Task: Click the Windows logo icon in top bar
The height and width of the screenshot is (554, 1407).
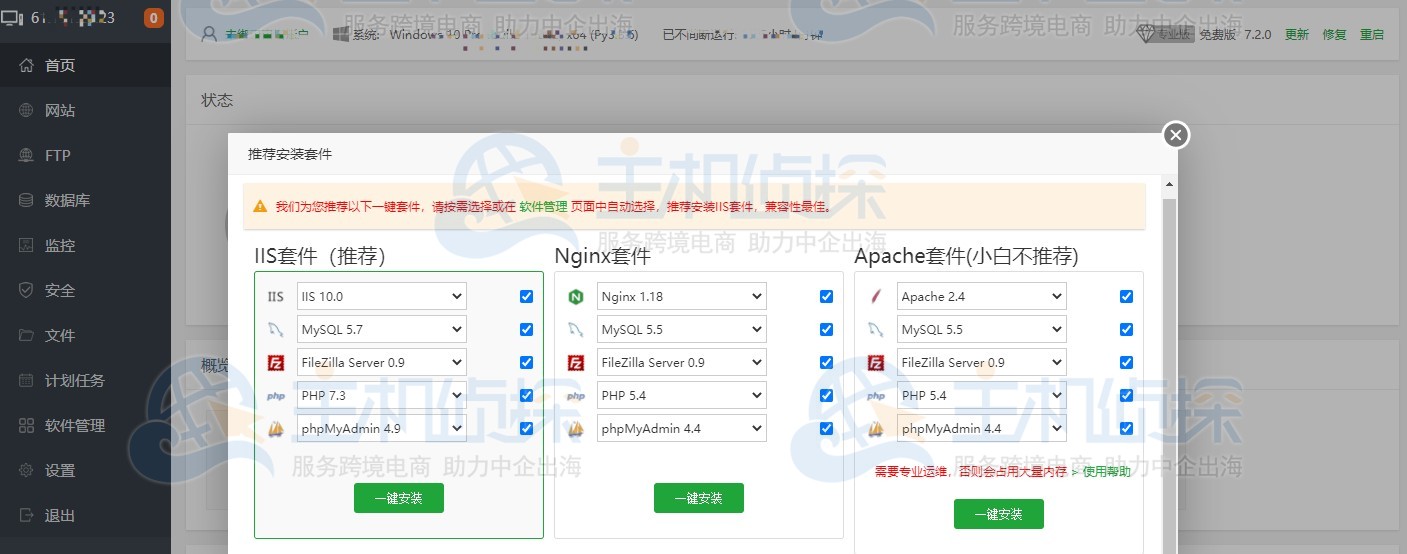Action: 340,34
